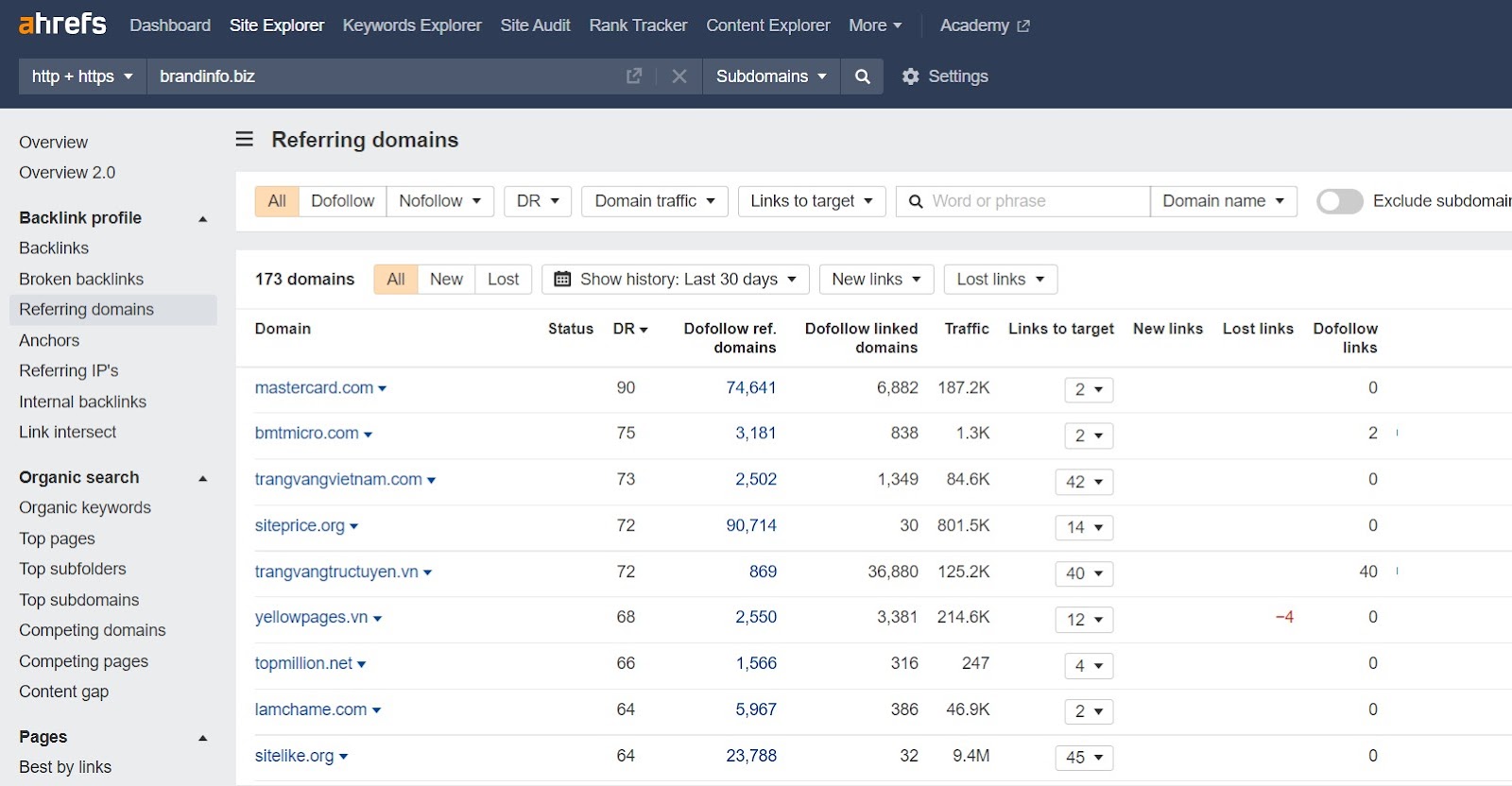
Task: Click the calendar icon in Show history
Action: 562,279
